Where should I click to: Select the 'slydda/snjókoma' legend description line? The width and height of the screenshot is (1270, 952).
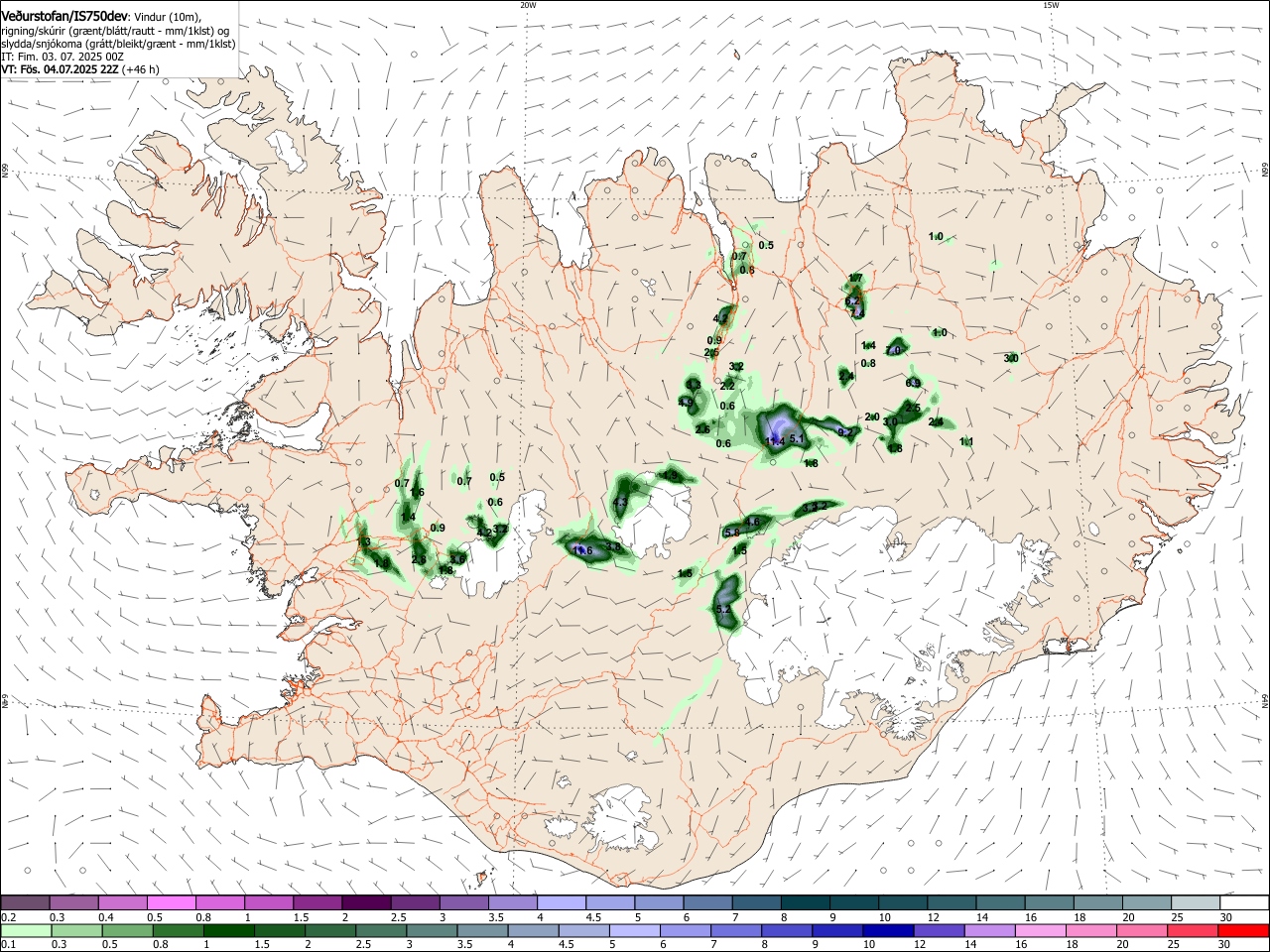(118, 44)
